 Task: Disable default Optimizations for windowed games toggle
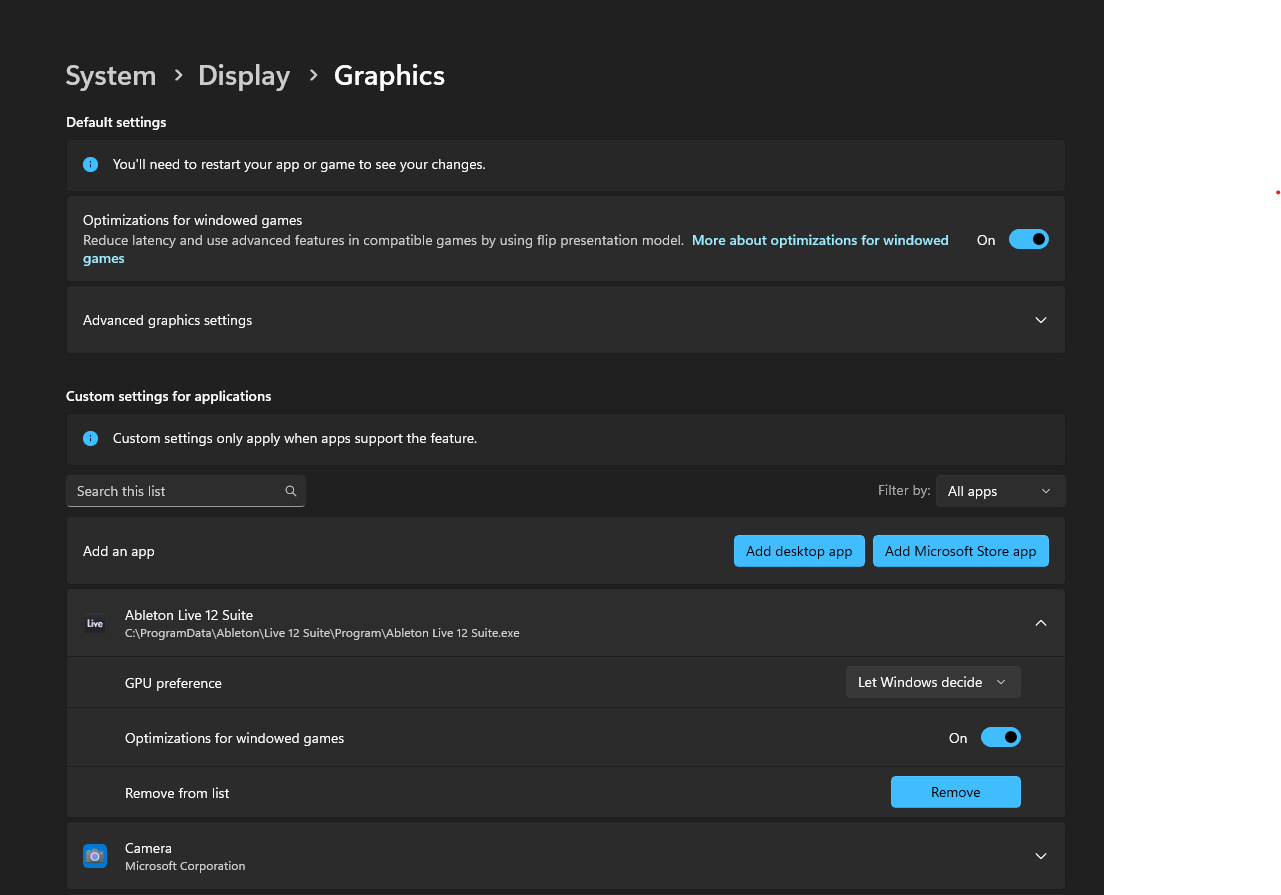click(1028, 239)
